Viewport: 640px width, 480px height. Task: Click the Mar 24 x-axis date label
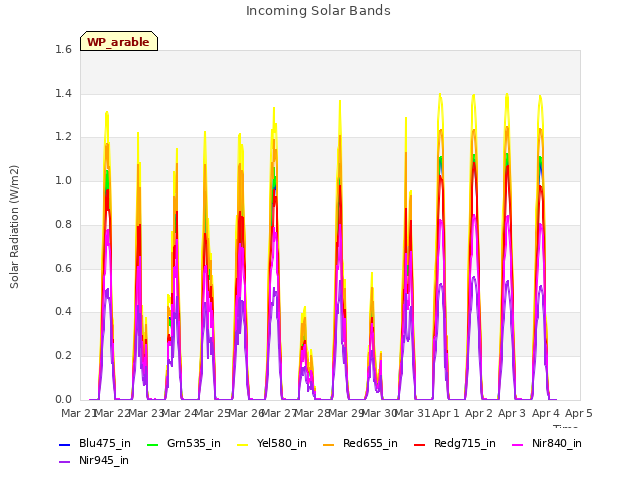coord(179,413)
